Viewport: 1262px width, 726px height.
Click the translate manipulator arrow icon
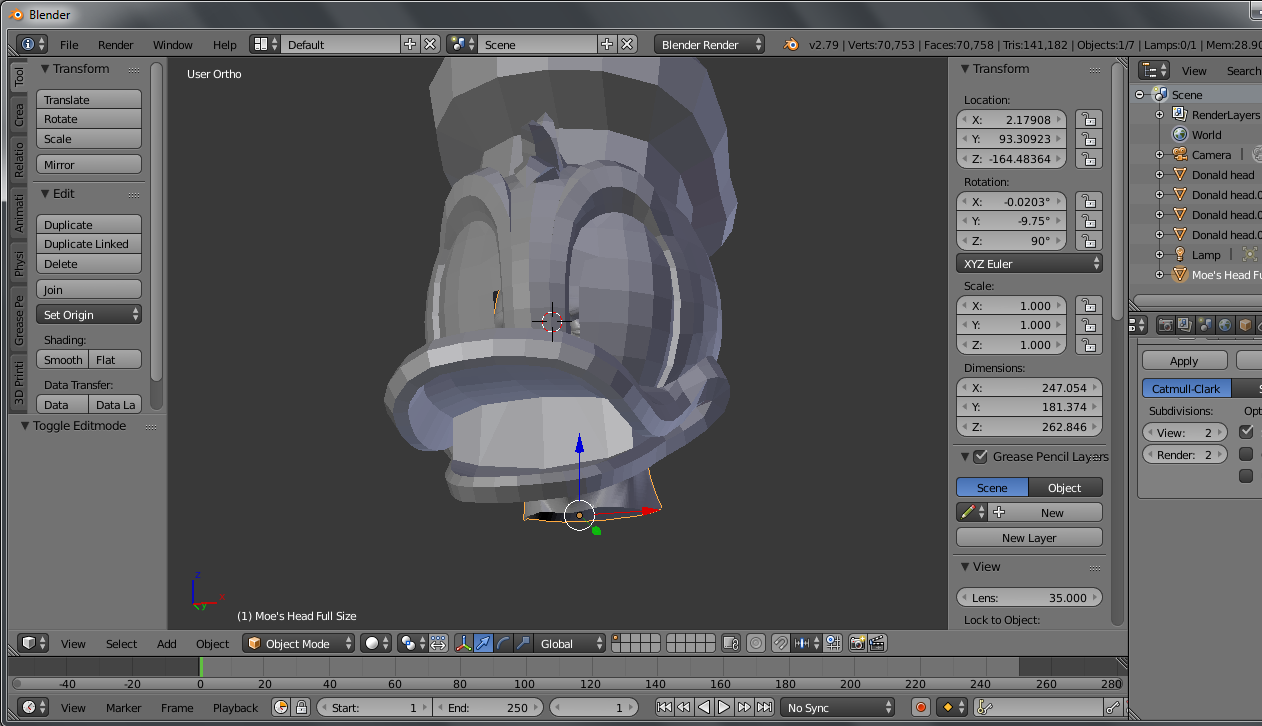coord(484,643)
